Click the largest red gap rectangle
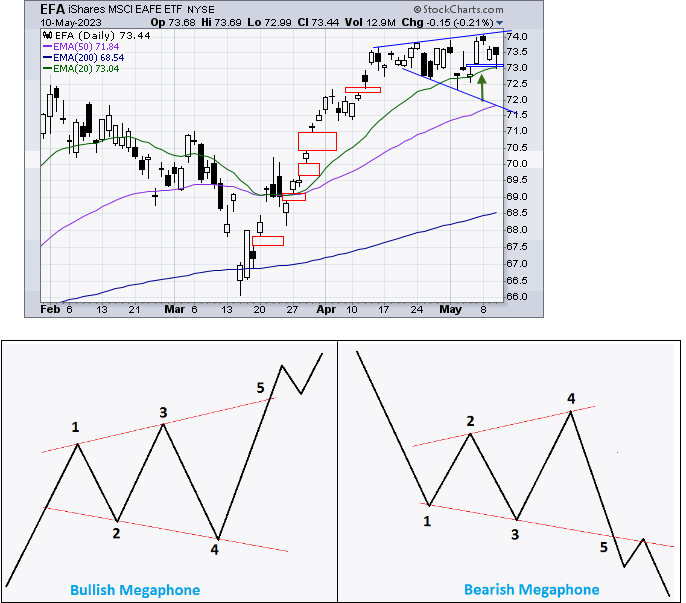686x603 pixels. coord(317,141)
